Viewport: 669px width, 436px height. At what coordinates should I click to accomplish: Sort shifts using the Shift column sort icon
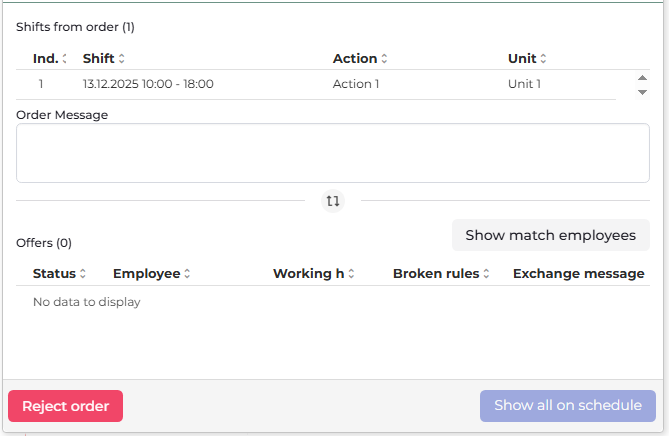coord(122,59)
